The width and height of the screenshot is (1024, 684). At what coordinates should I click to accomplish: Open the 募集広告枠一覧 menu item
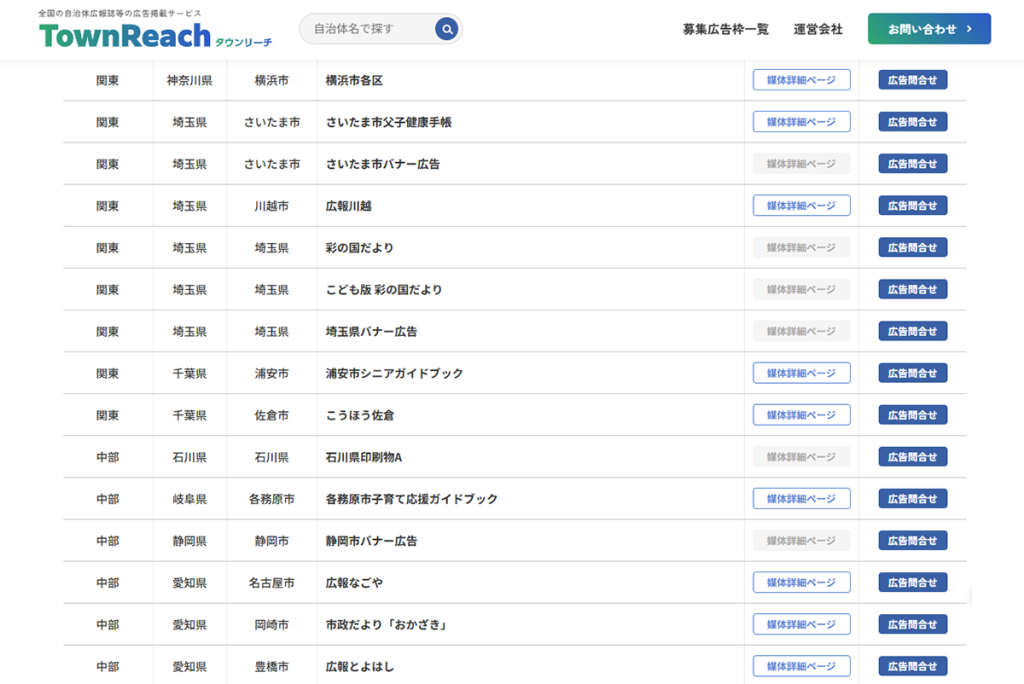click(726, 29)
